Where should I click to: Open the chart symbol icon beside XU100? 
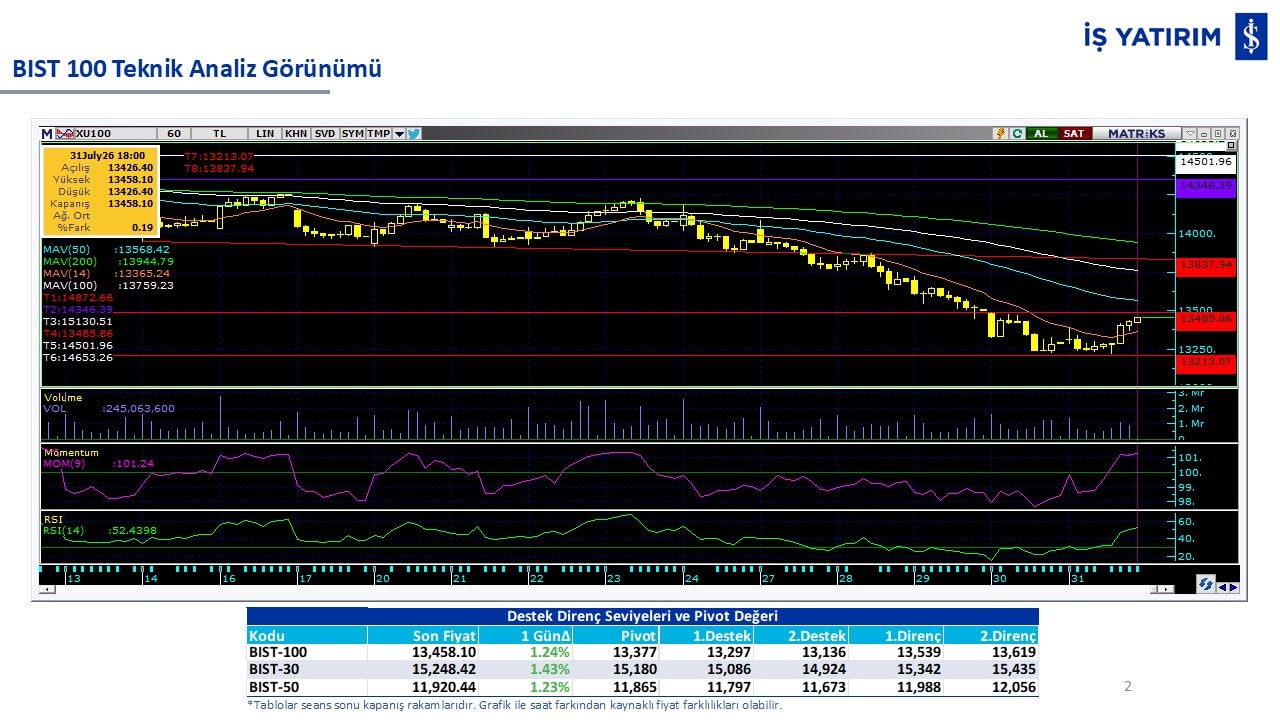tap(64, 133)
